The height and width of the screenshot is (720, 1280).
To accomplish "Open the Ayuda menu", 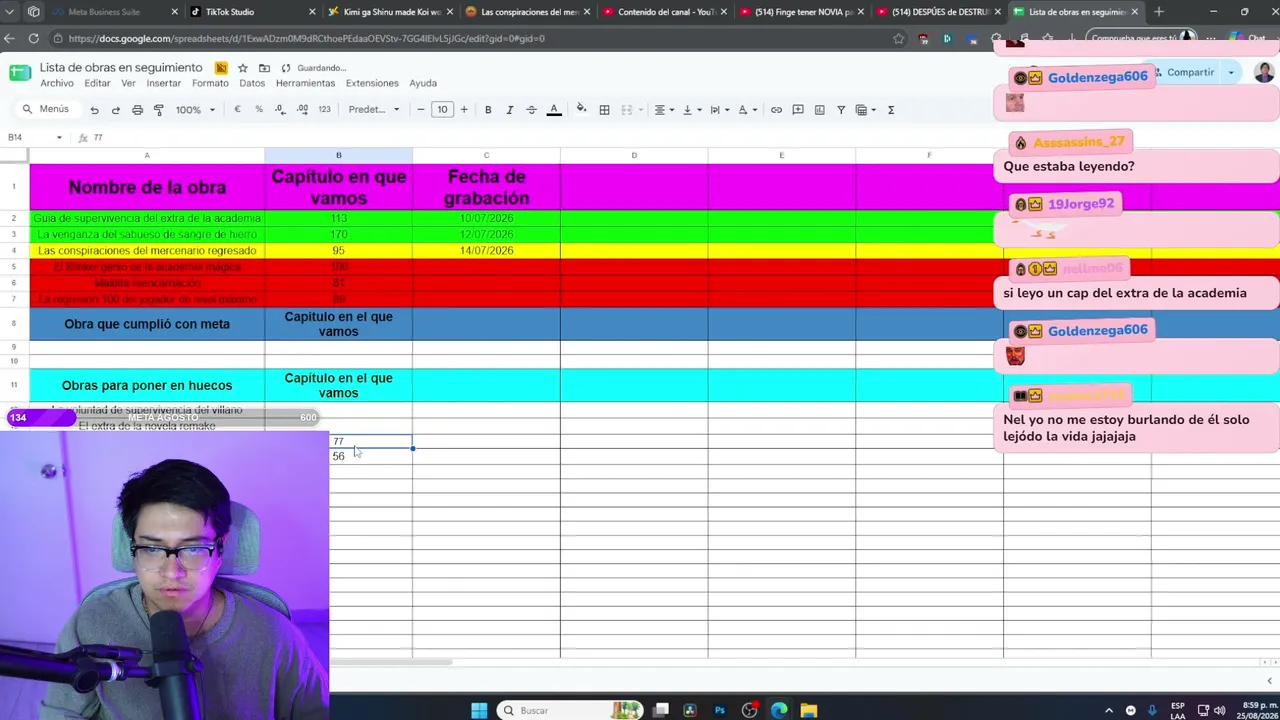I will click(x=423, y=83).
